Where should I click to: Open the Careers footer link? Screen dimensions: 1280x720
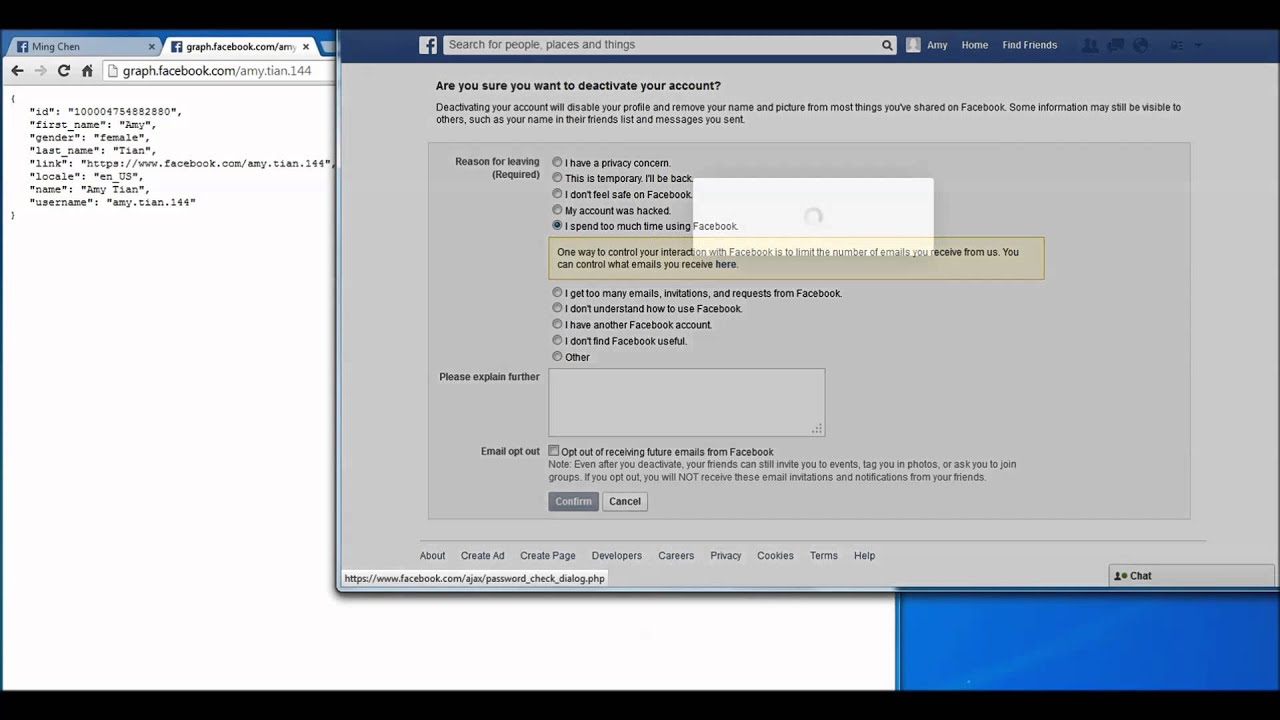tap(676, 556)
